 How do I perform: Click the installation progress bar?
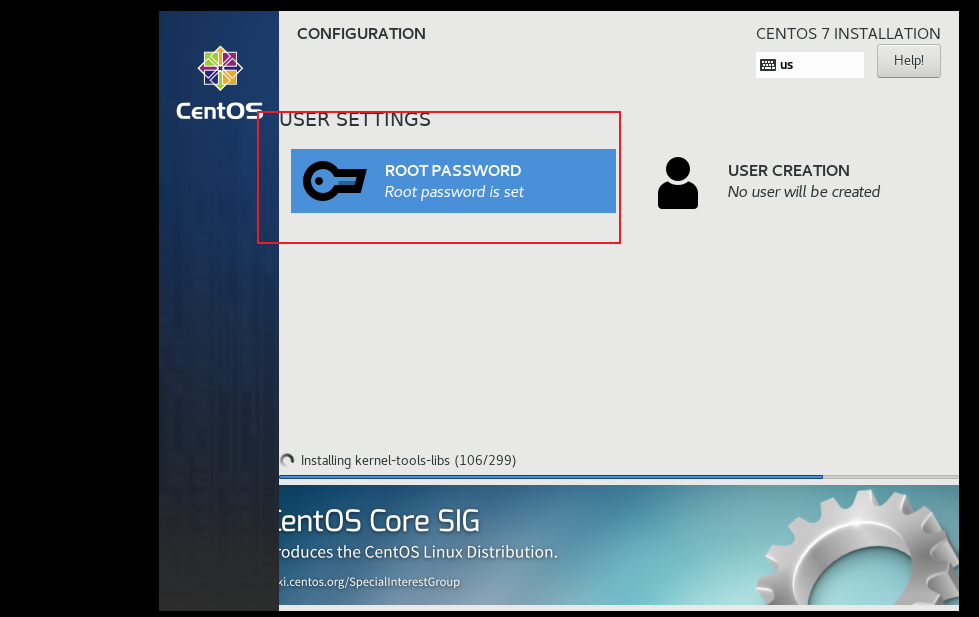coord(619,477)
